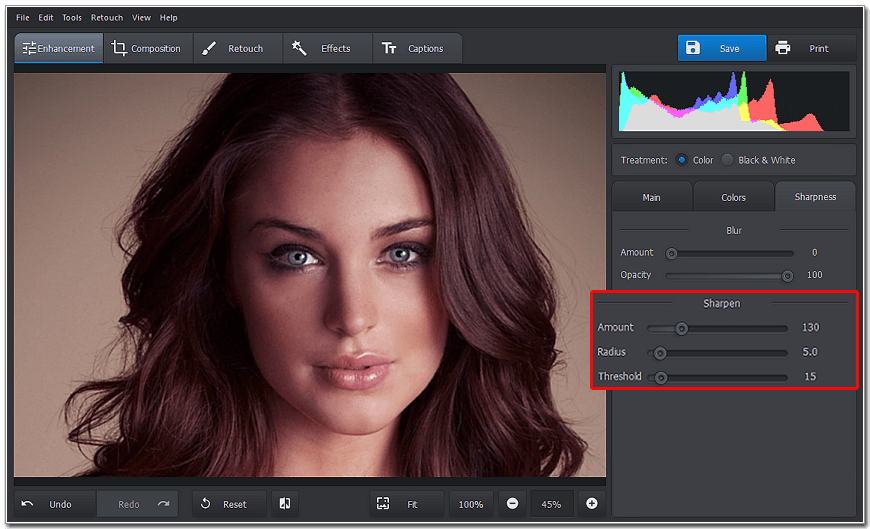Screen dimensions: 870x529
Task: Click the Sharpen Radius value 5.0
Action: point(810,352)
